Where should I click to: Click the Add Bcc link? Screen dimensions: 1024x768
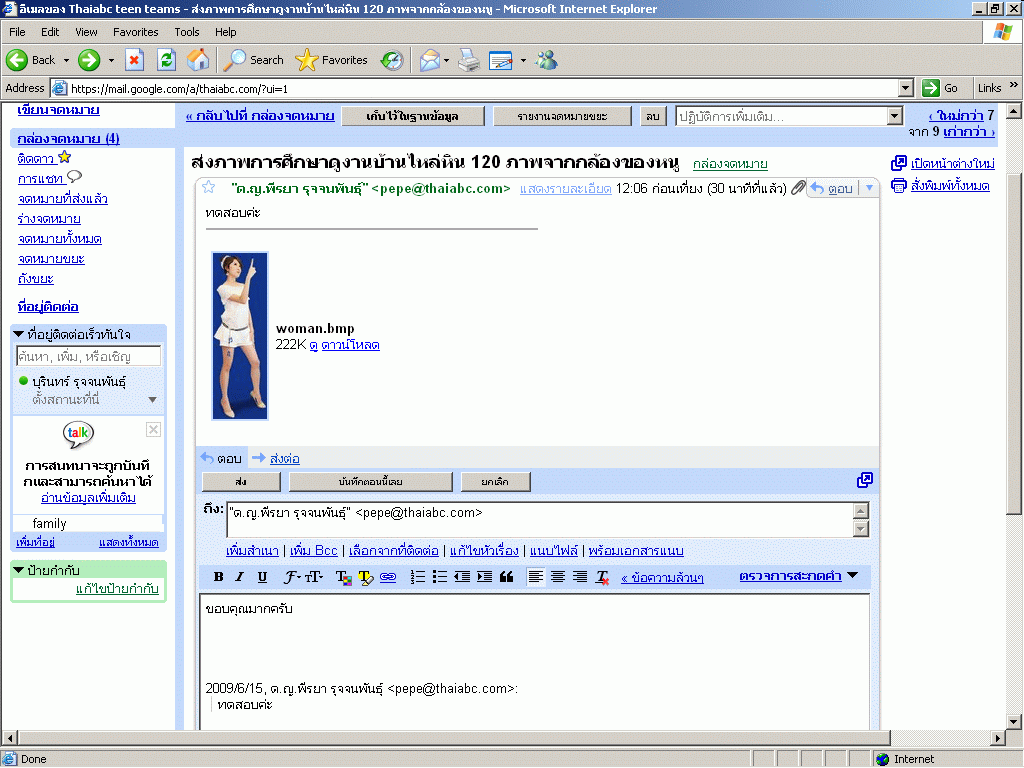coord(313,551)
